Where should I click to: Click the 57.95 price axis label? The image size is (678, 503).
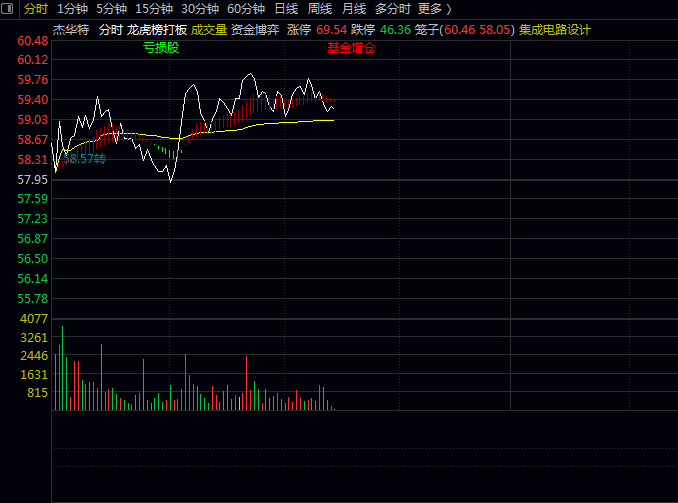32,179
